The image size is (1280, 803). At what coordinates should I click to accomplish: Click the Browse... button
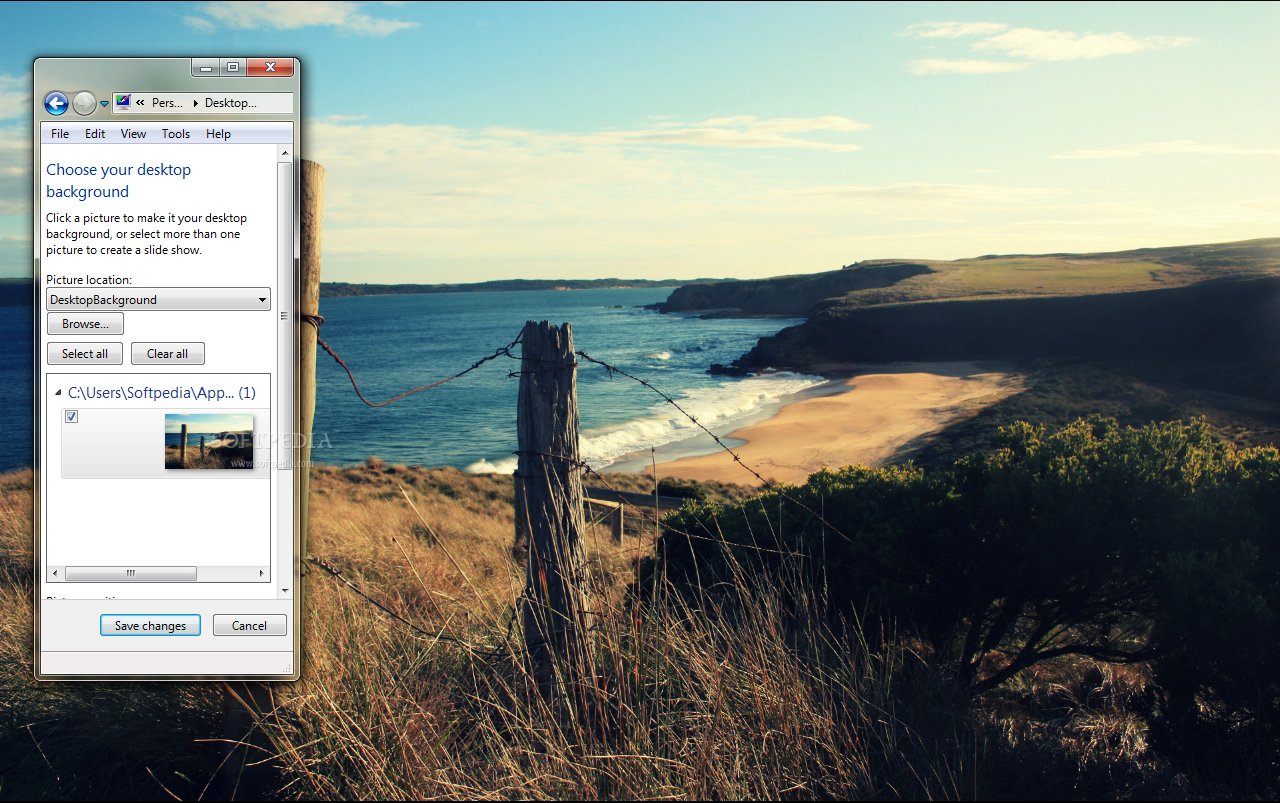pos(85,324)
